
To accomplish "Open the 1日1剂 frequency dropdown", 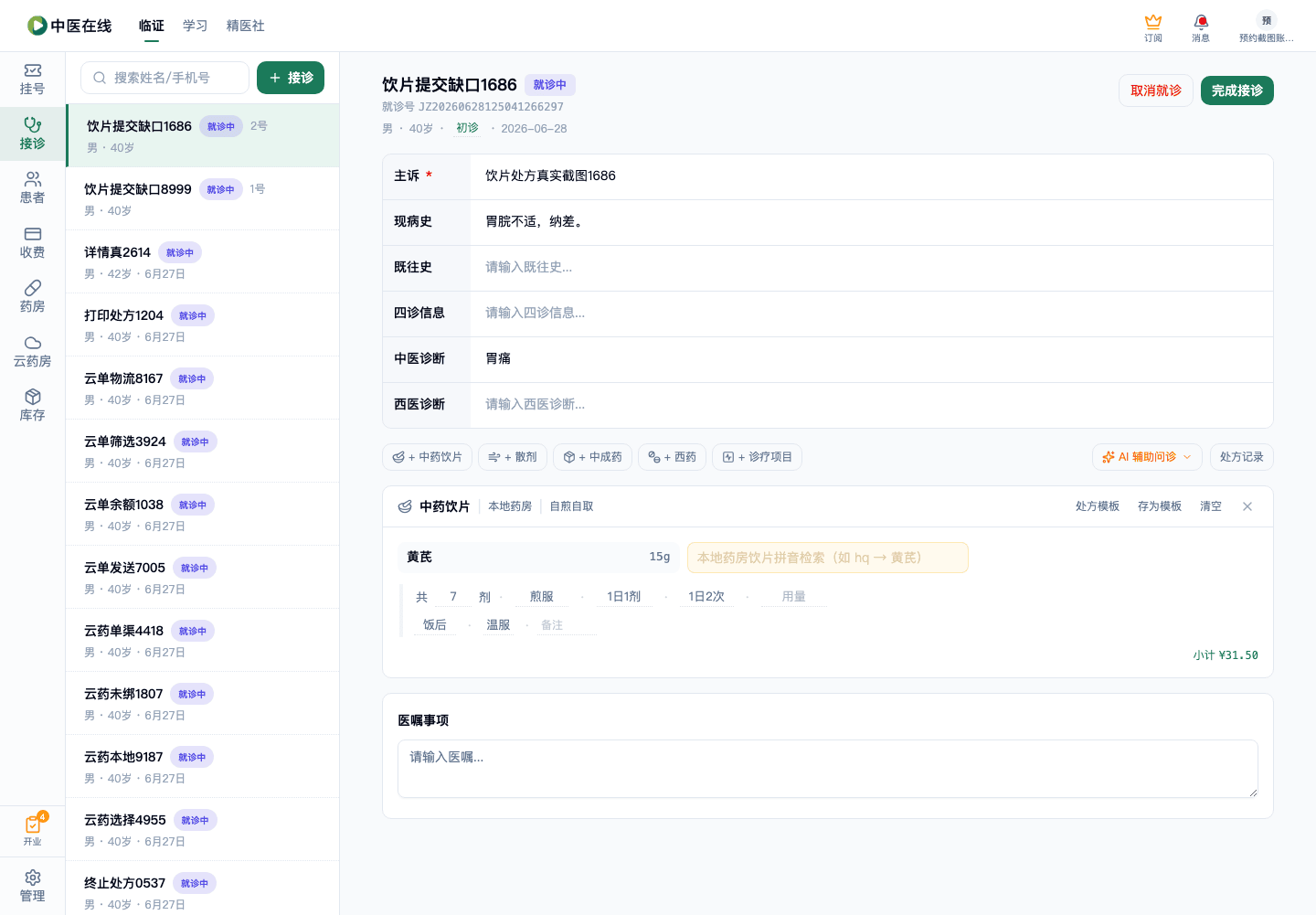I will point(624,597).
